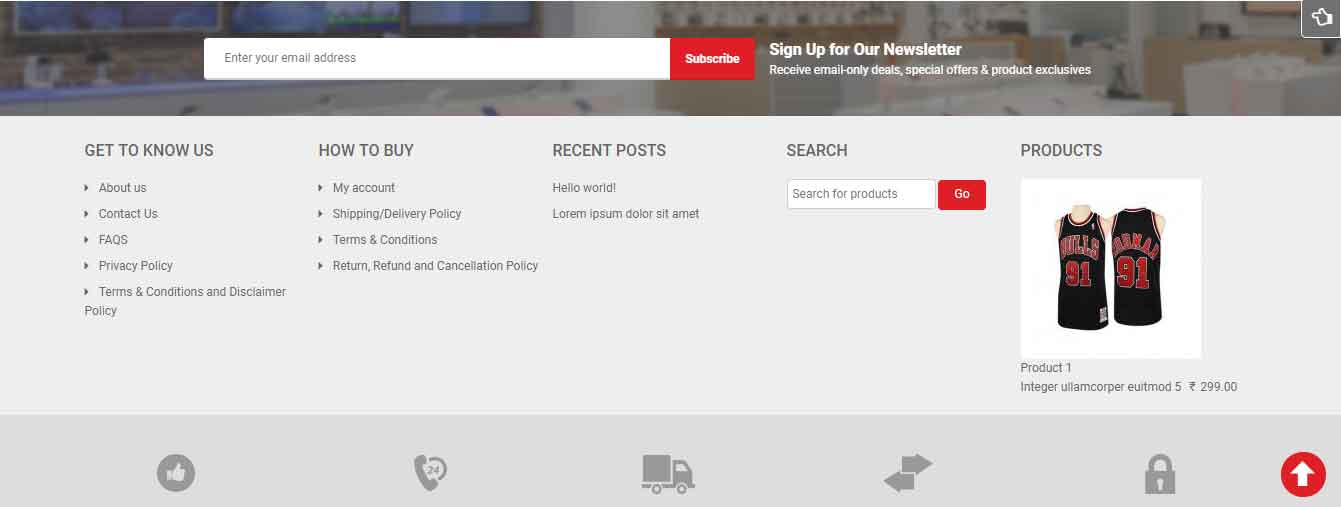
Task: Open the Shipping/Delivery Policy link
Action: [x=397, y=214]
